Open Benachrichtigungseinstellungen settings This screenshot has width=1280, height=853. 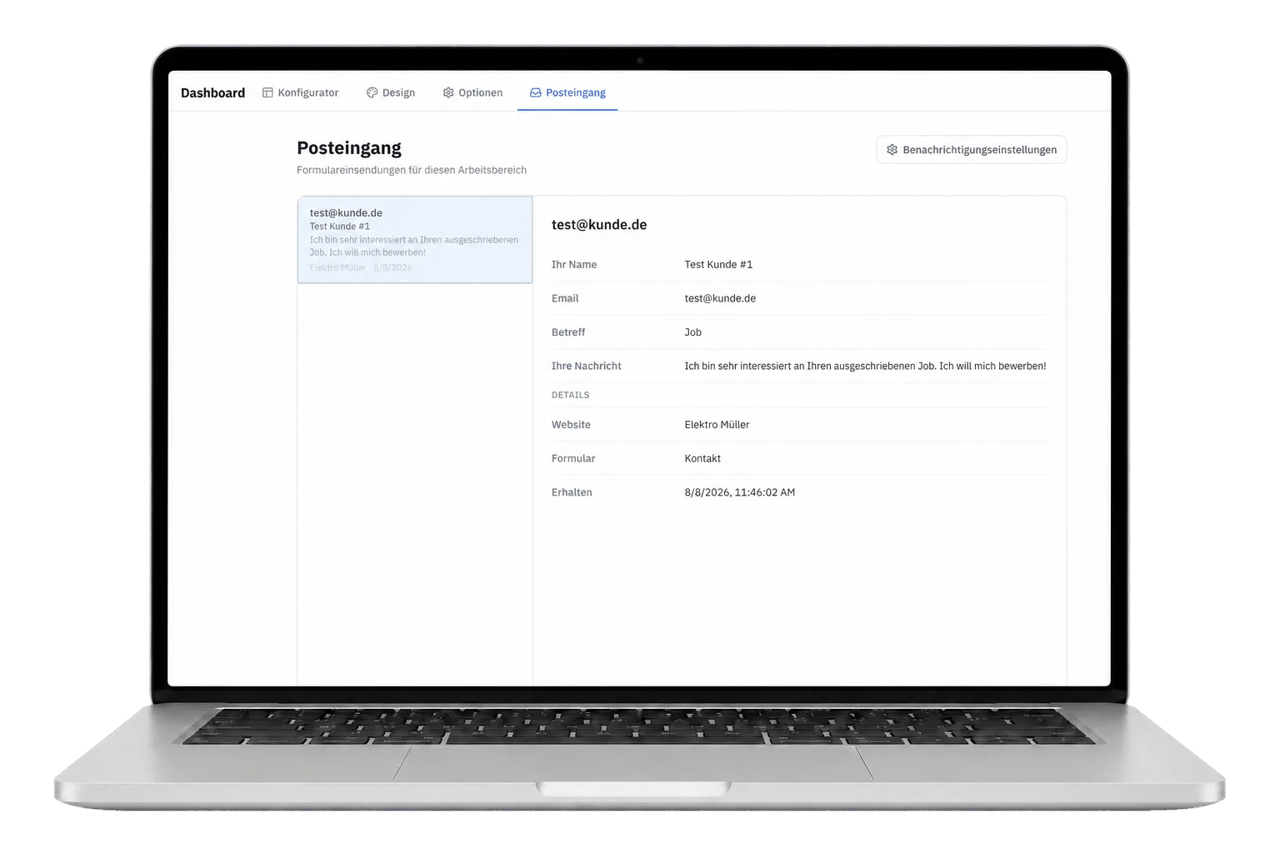pos(972,150)
